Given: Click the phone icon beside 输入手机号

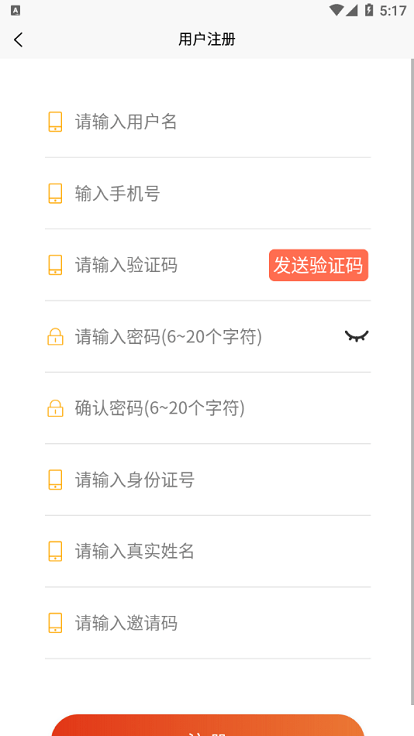Looking at the screenshot, I should 55,193.
